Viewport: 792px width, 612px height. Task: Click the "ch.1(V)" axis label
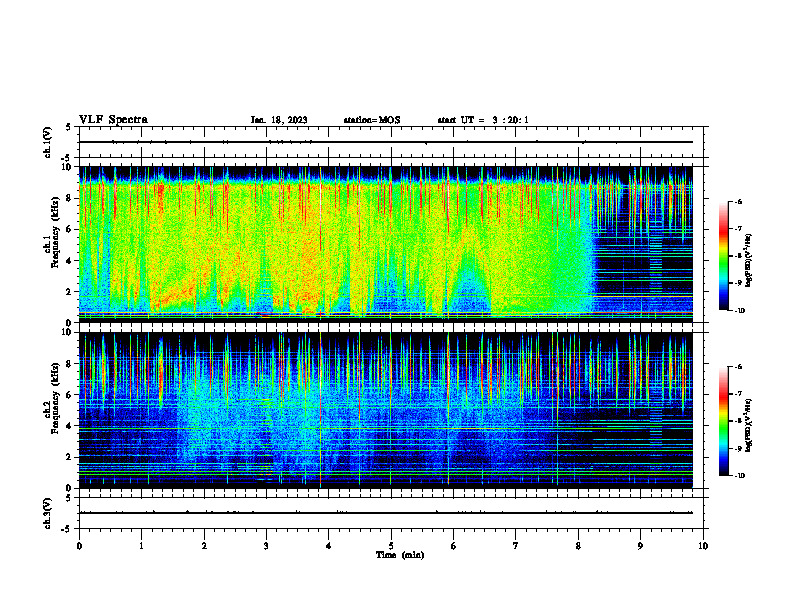coord(48,142)
